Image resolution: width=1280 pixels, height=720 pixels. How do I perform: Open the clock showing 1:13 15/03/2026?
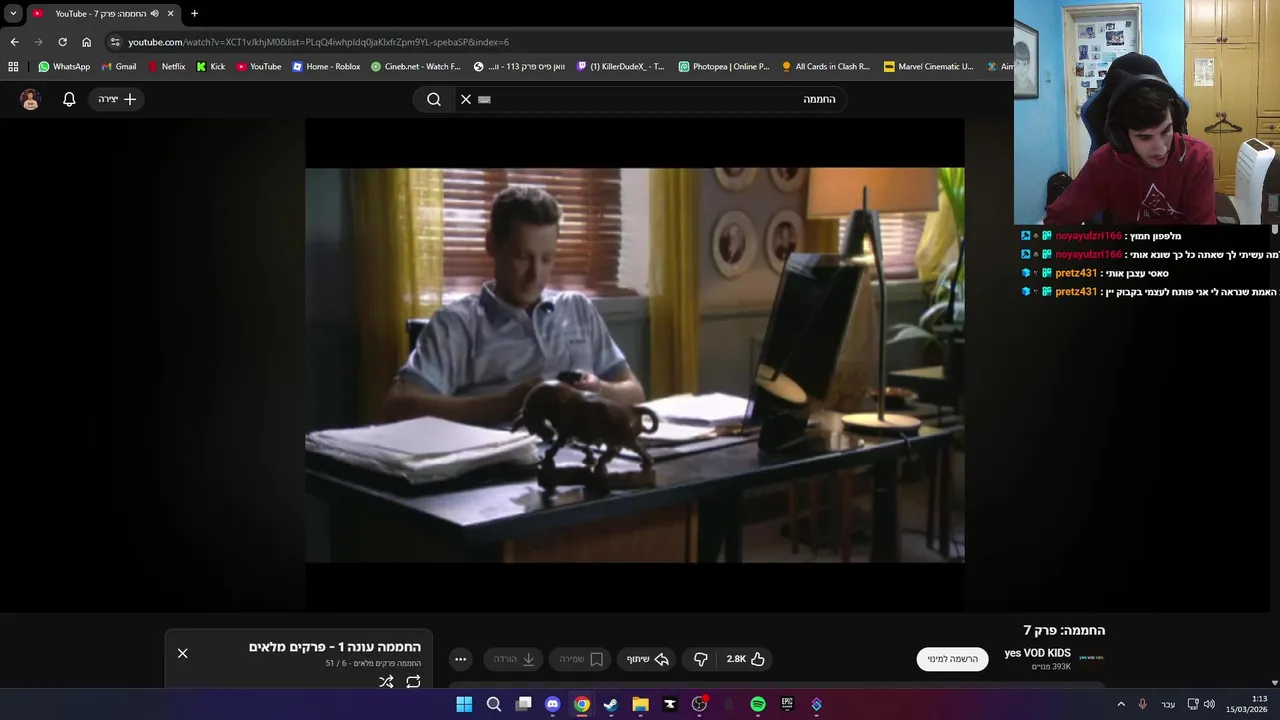[x=1246, y=704]
